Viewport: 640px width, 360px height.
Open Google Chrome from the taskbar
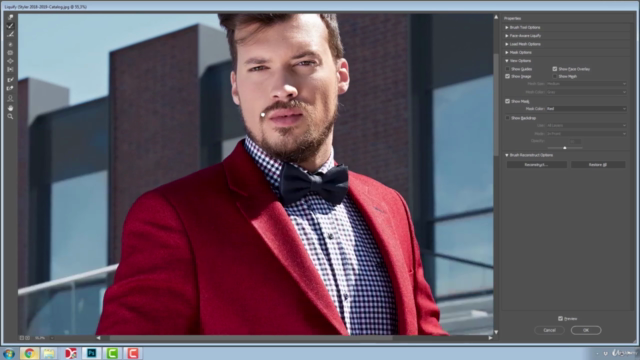click(29, 353)
